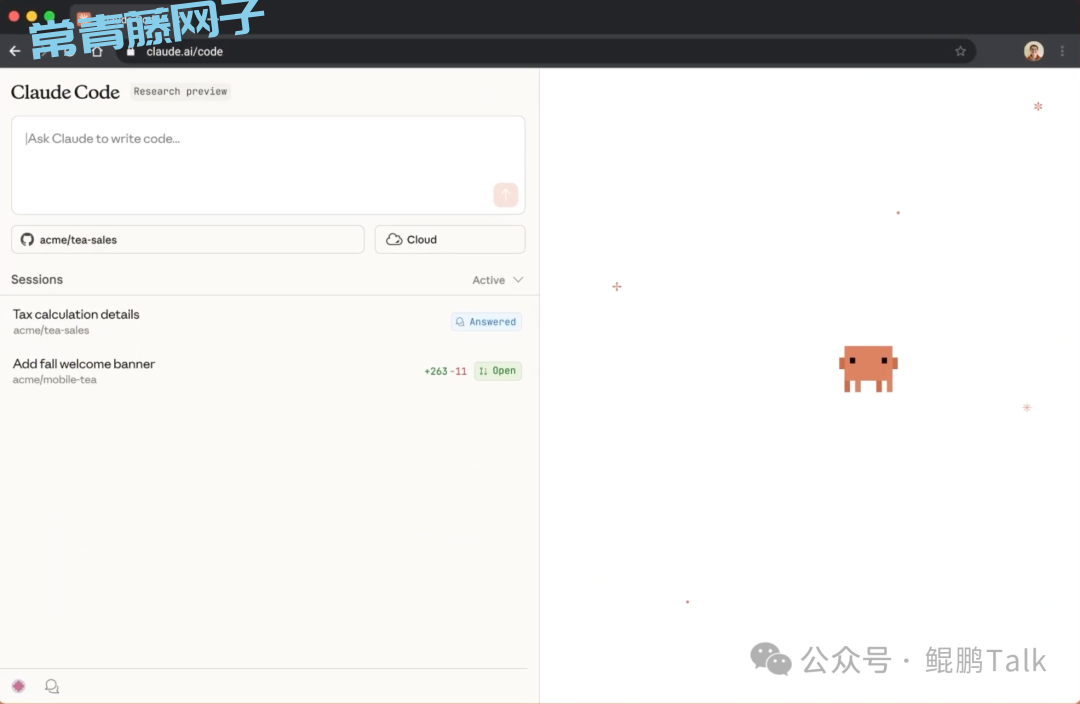Viewport: 1080px width, 704px height.
Task: Open the acme/tea-sales repository selector
Action: [188, 240]
